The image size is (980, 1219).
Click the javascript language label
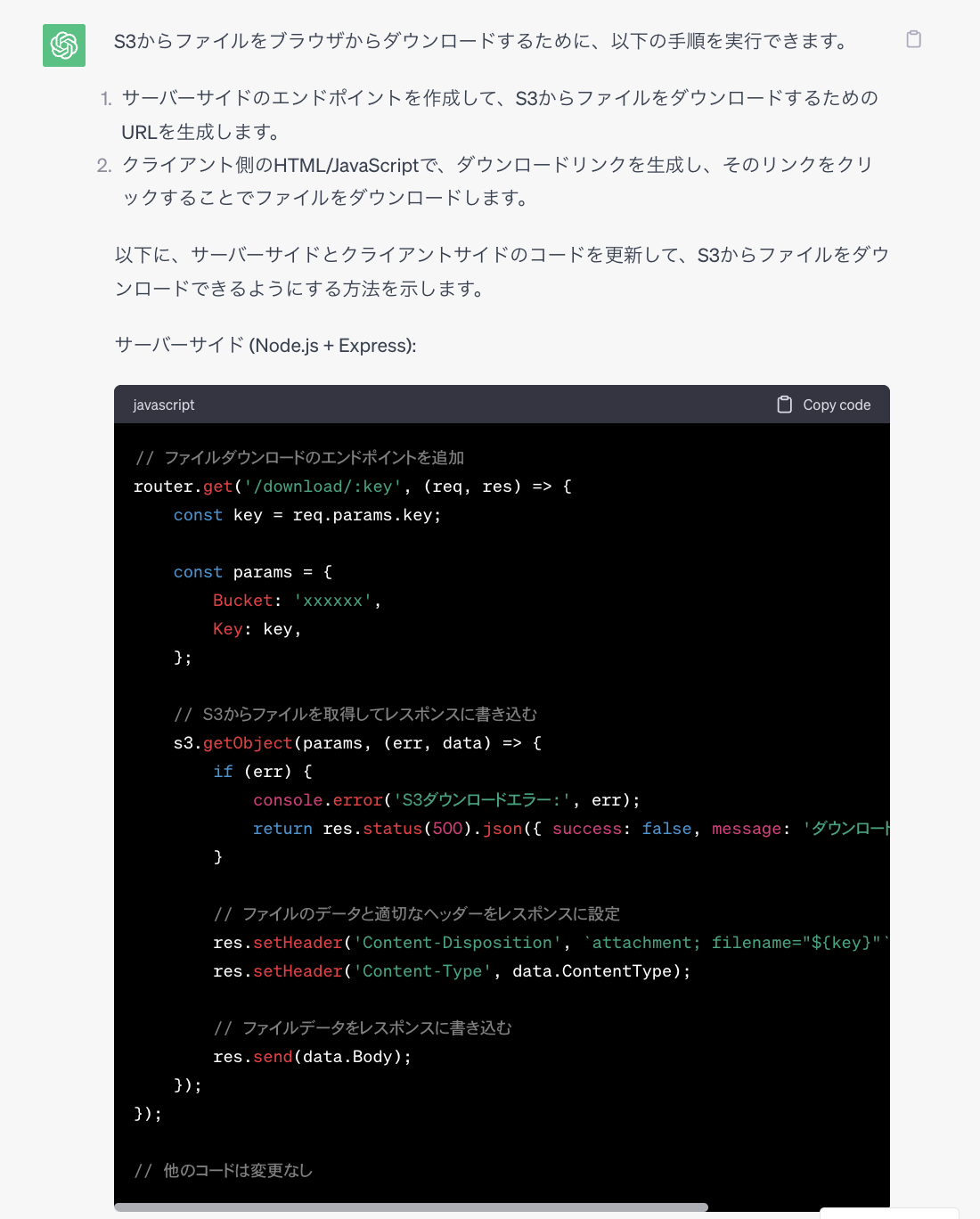click(x=163, y=405)
